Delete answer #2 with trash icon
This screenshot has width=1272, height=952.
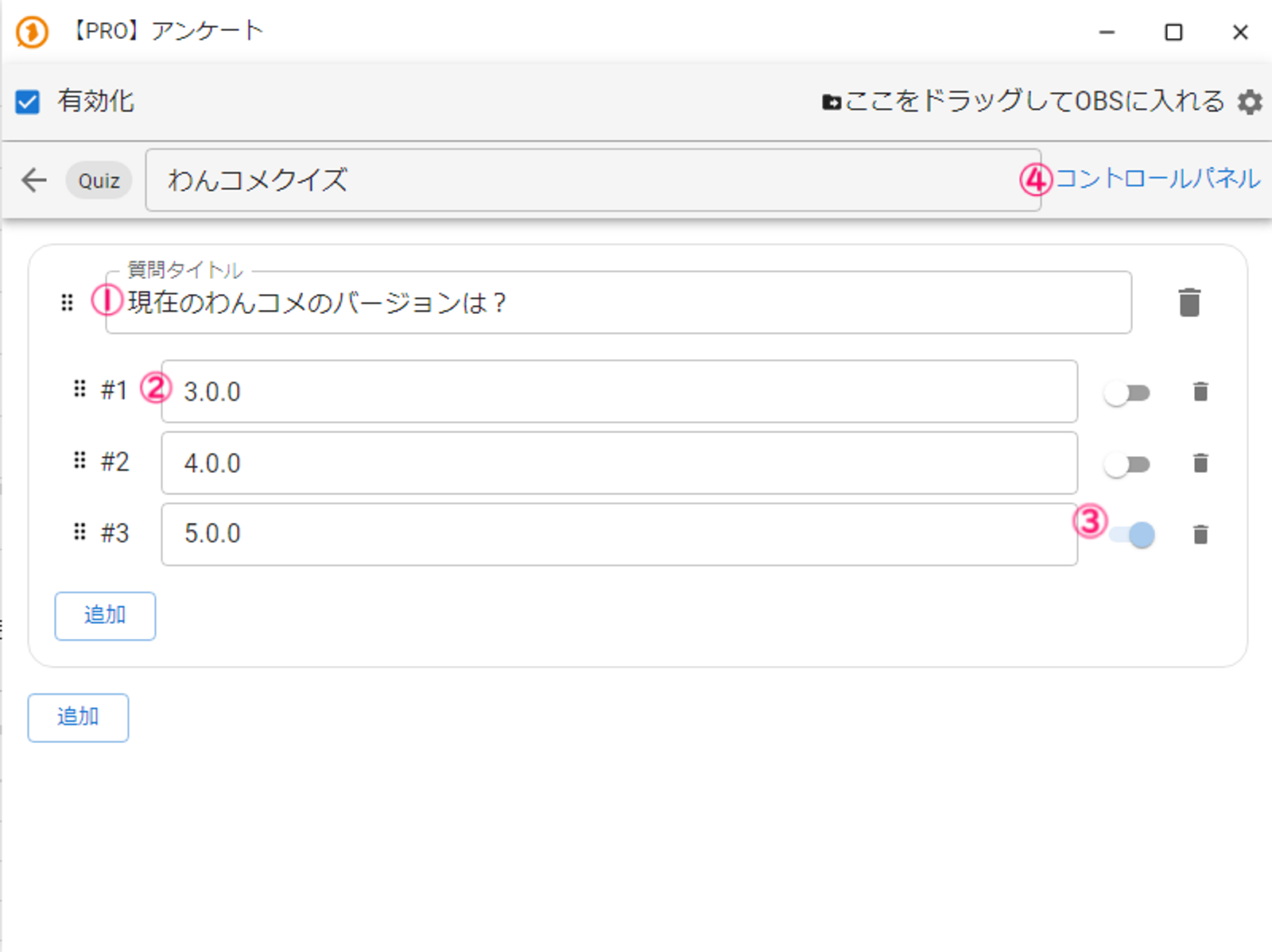[x=1200, y=463]
